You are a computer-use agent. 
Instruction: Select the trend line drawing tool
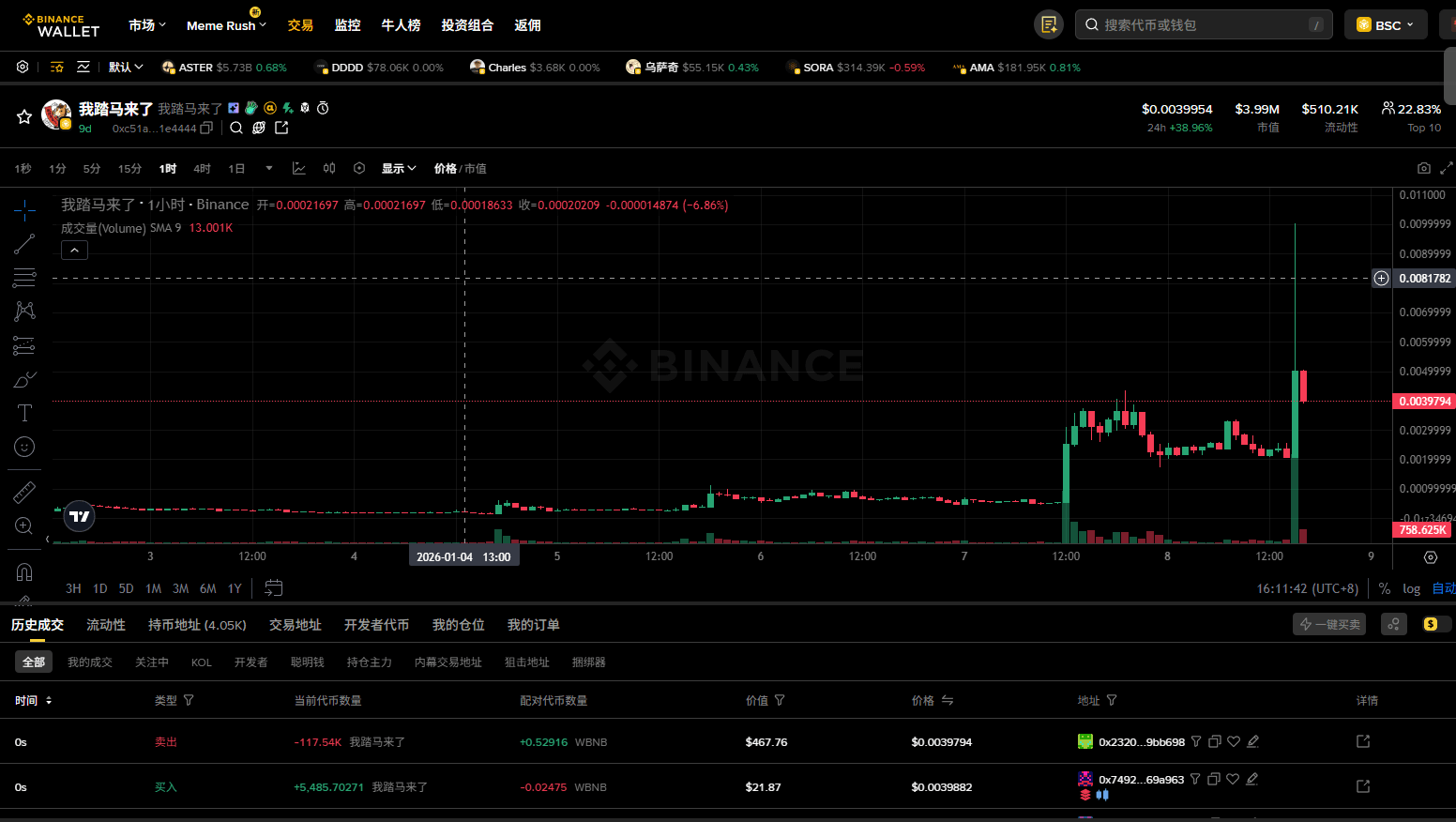(24, 244)
